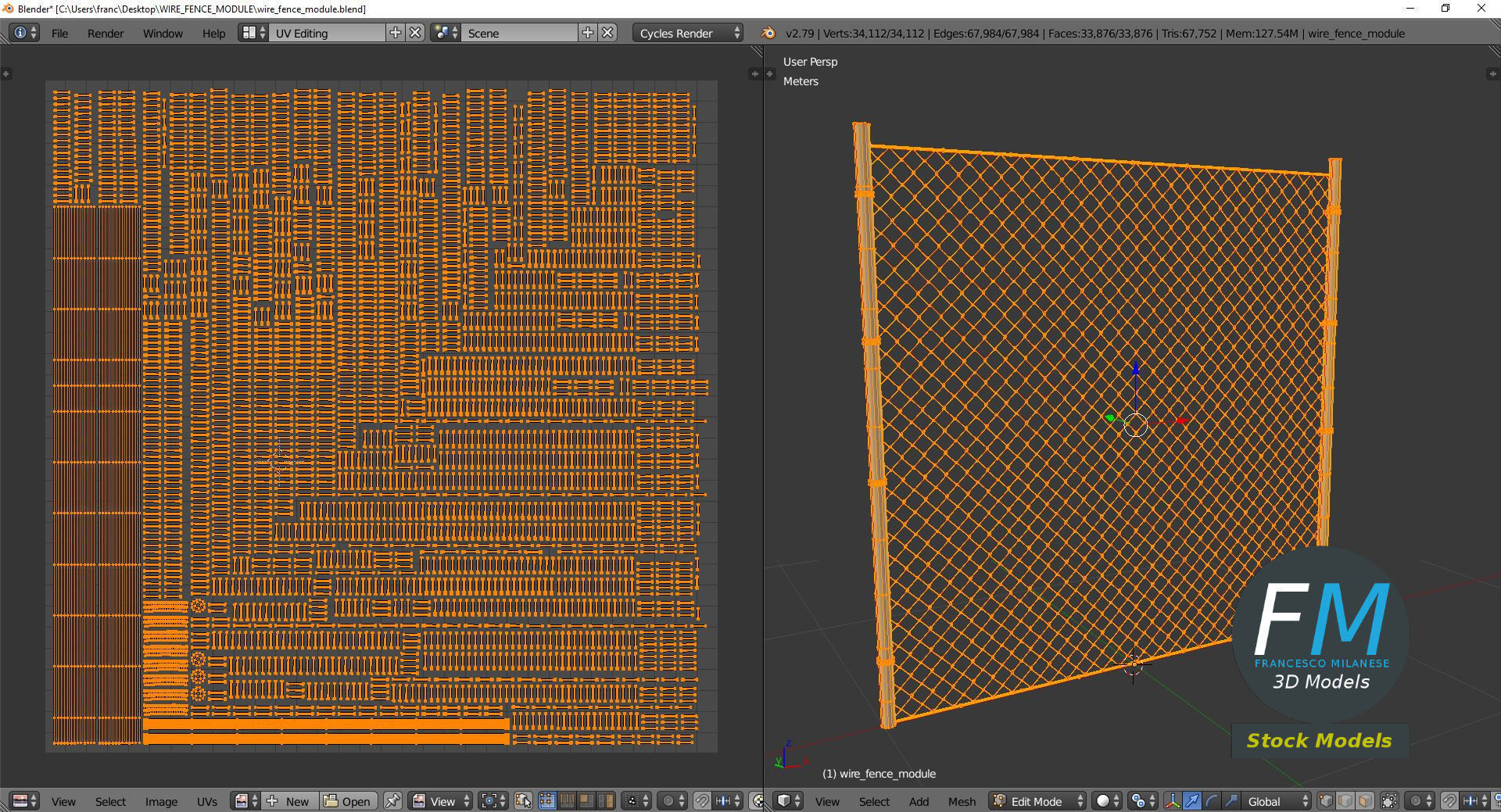
Task: Open the UV sticky selection mode dropdown
Action: (x=636, y=801)
